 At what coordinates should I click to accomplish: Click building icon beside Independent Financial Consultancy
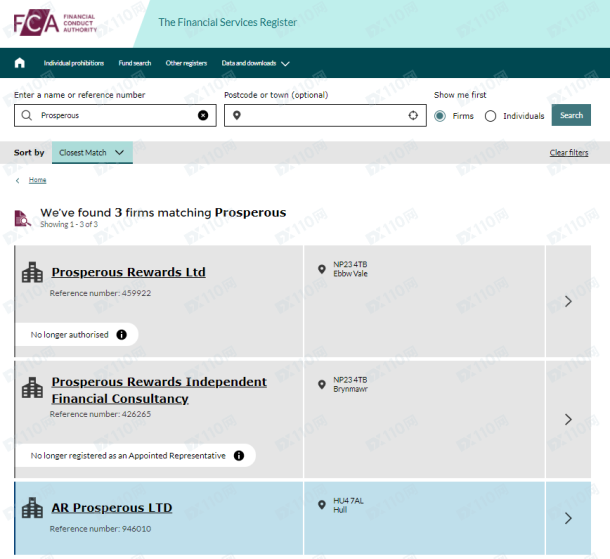pos(32,387)
